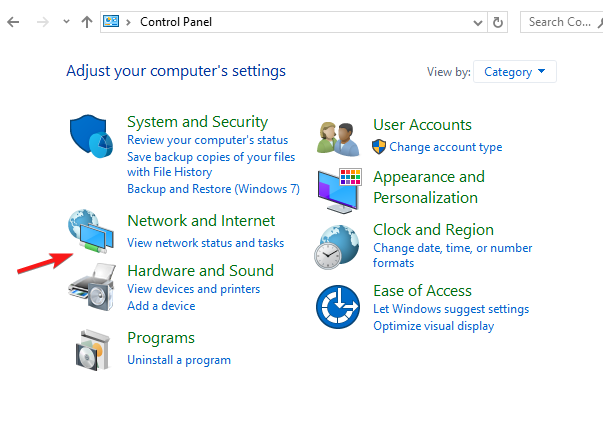Click Add a device link
Viewport: 603px width, 425px height.
(x=161, y=306)
